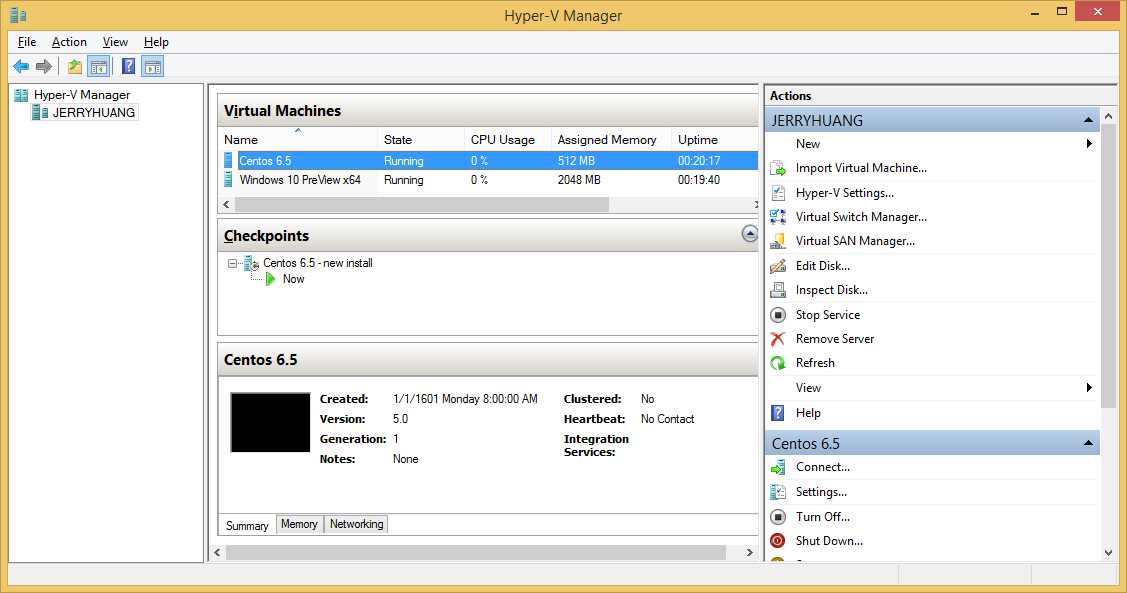Image resolution: width=1127 pixels, height=593 pixels.
Task: Collapse the Centos 6.5 checkpoint tree node
Action: point(232,264)
